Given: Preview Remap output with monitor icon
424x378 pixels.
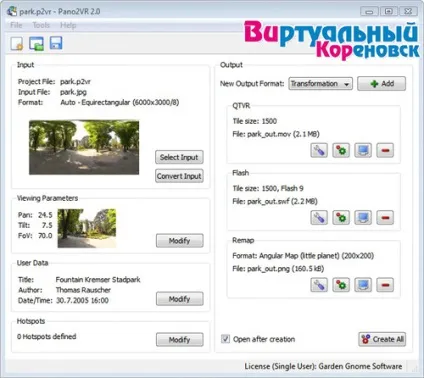Looking at the screenshot, I should pos(363,285).
